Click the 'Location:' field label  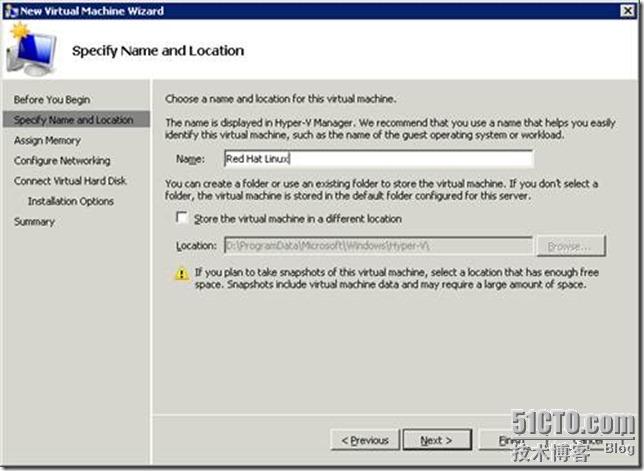(196, 246)
